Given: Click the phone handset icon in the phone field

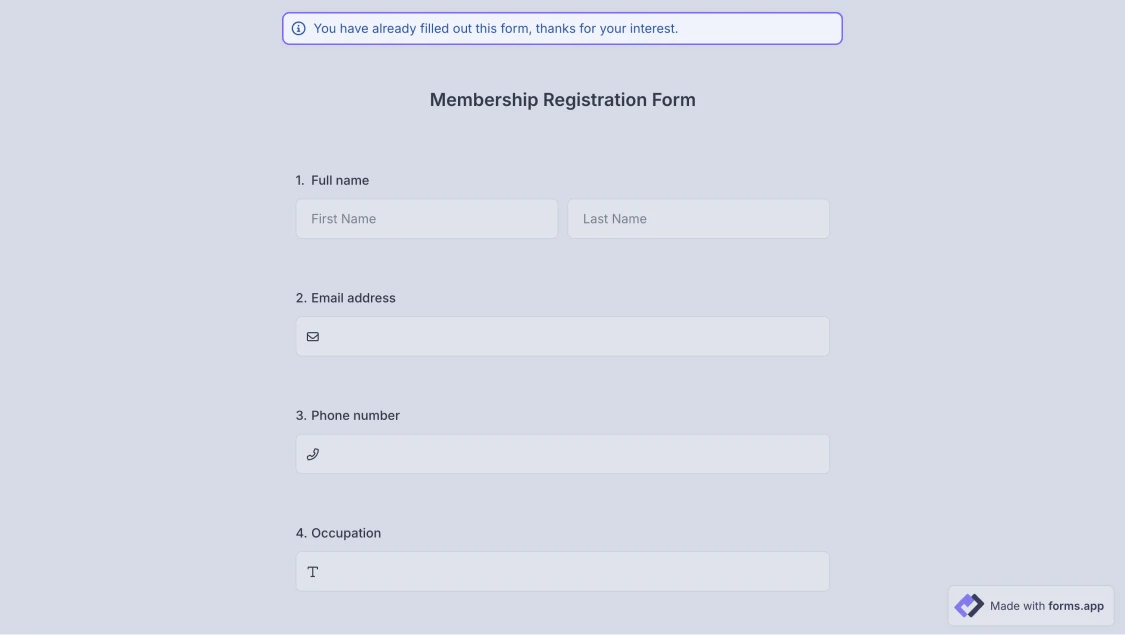Looking at the screenshot, I should click(313, 454).
